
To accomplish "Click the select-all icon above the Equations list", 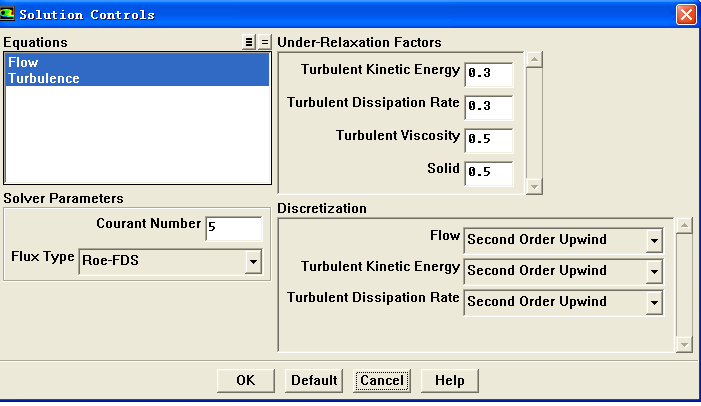I will point(250,43).
